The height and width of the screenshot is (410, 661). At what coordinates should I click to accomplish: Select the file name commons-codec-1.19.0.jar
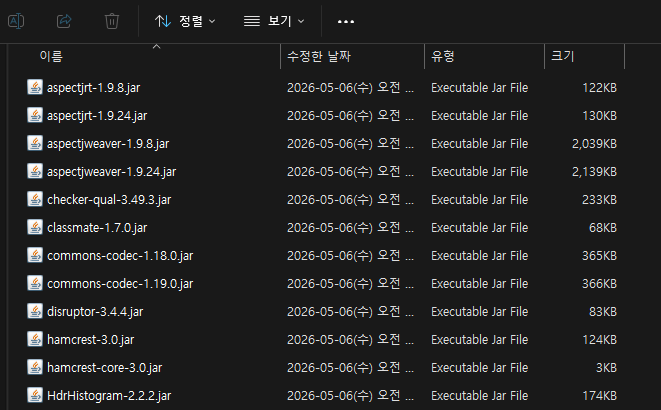click(x=120, y=284)
